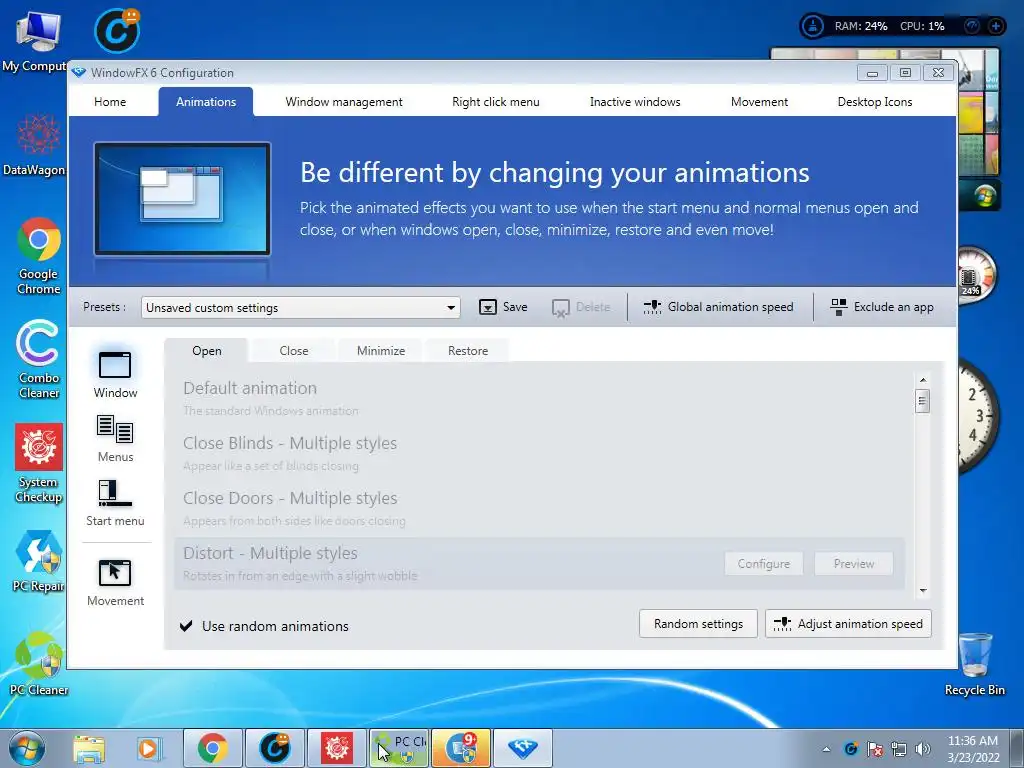Viewport: 1024px width, 768px height.
Task: Select the Start menu animations icon
Action: pyautogui.click(x=115, y=493)
